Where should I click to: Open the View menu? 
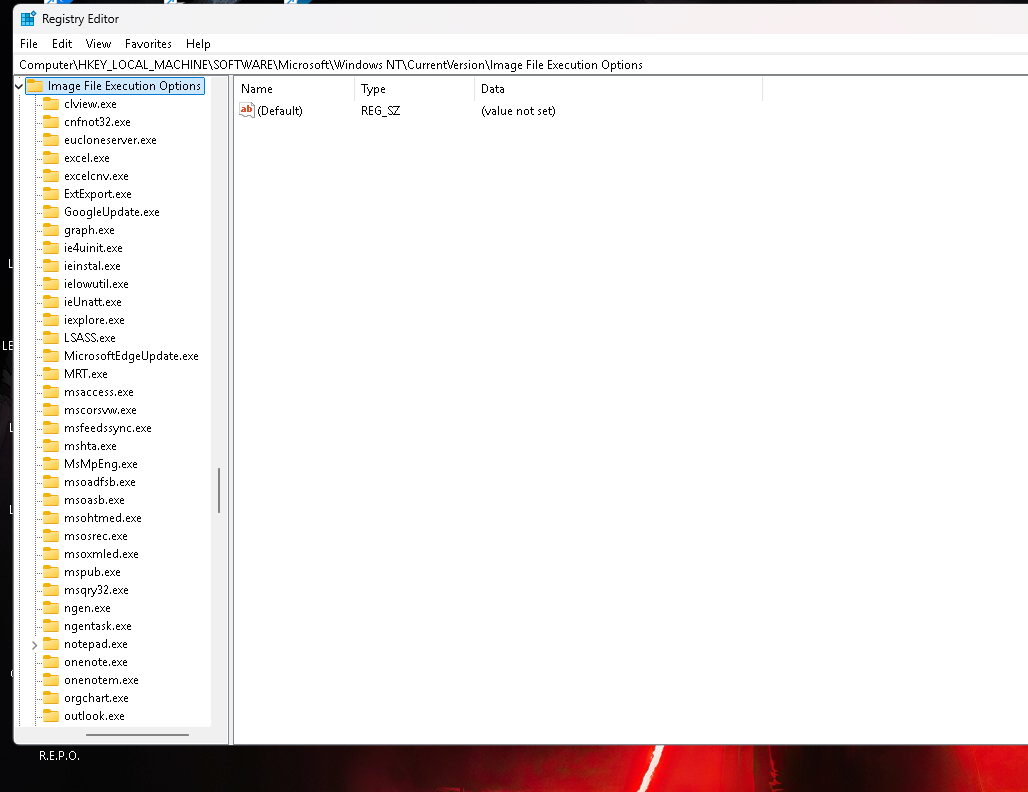[97, 43]
